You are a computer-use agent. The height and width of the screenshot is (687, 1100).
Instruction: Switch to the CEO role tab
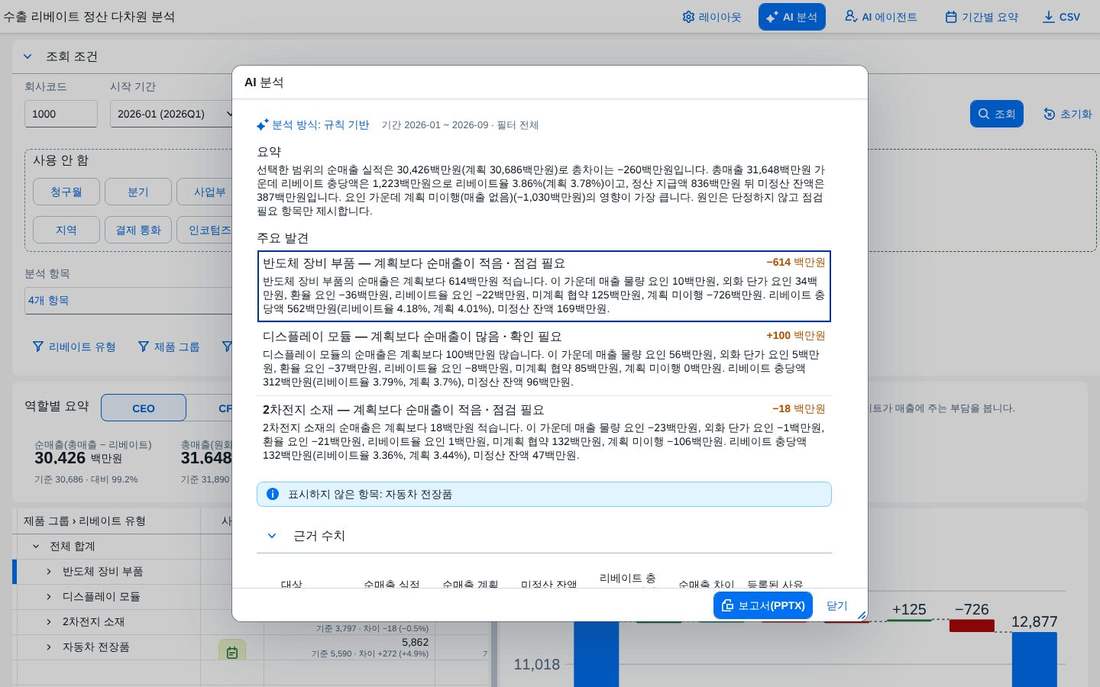(x=143, y=408)
